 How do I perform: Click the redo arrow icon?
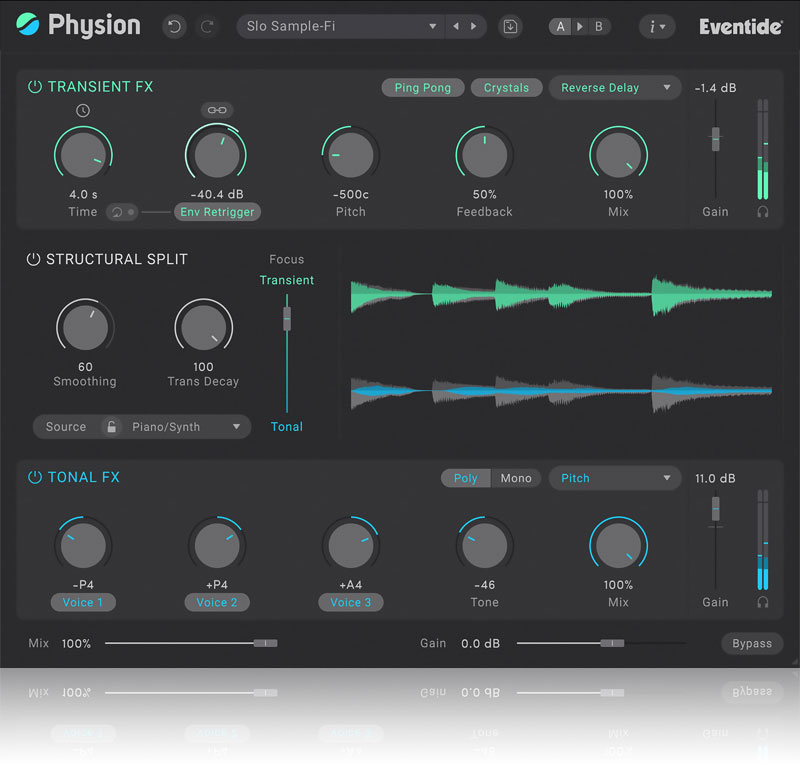[207, 27]
